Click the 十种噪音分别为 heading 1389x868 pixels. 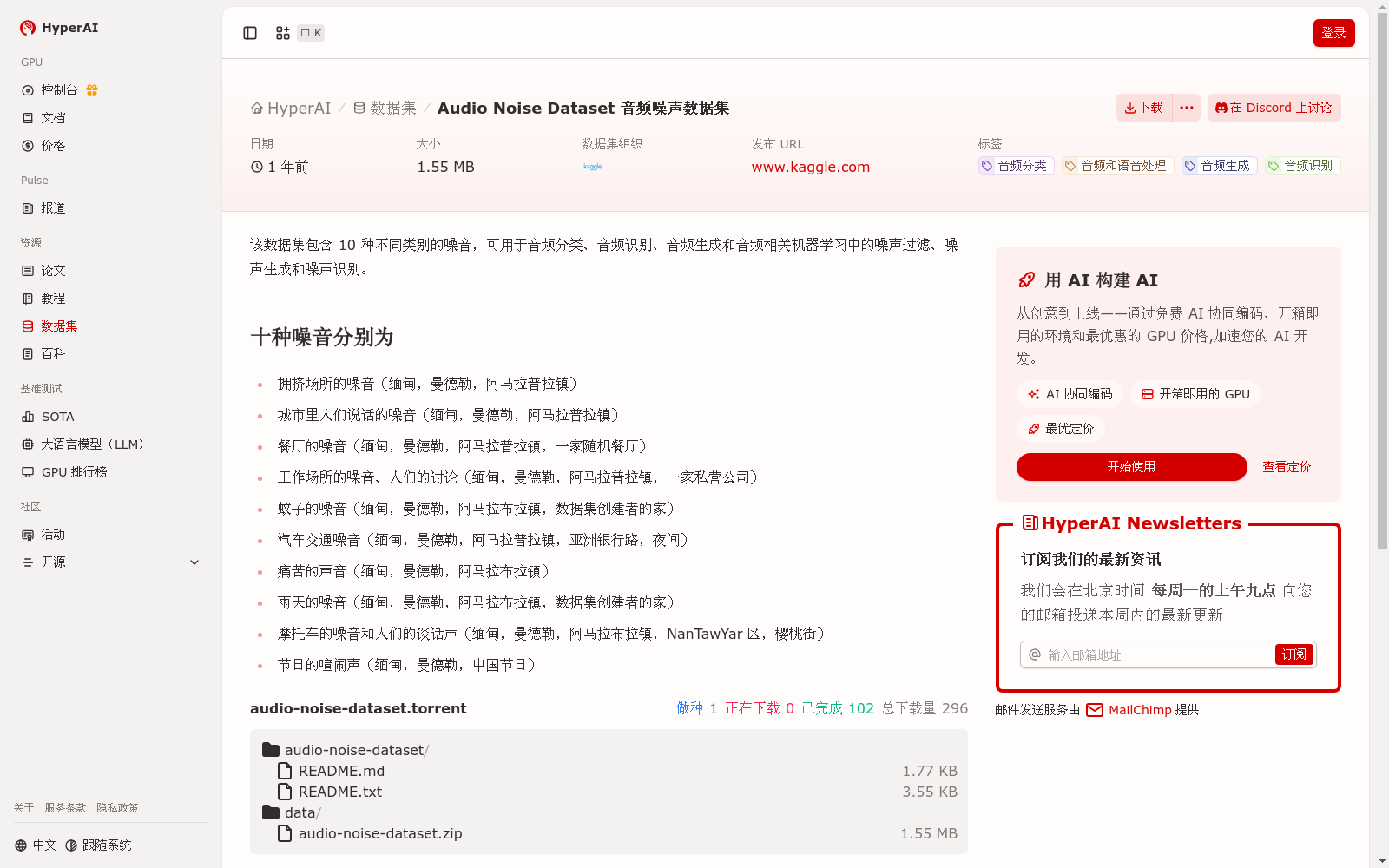click(322, 338)
